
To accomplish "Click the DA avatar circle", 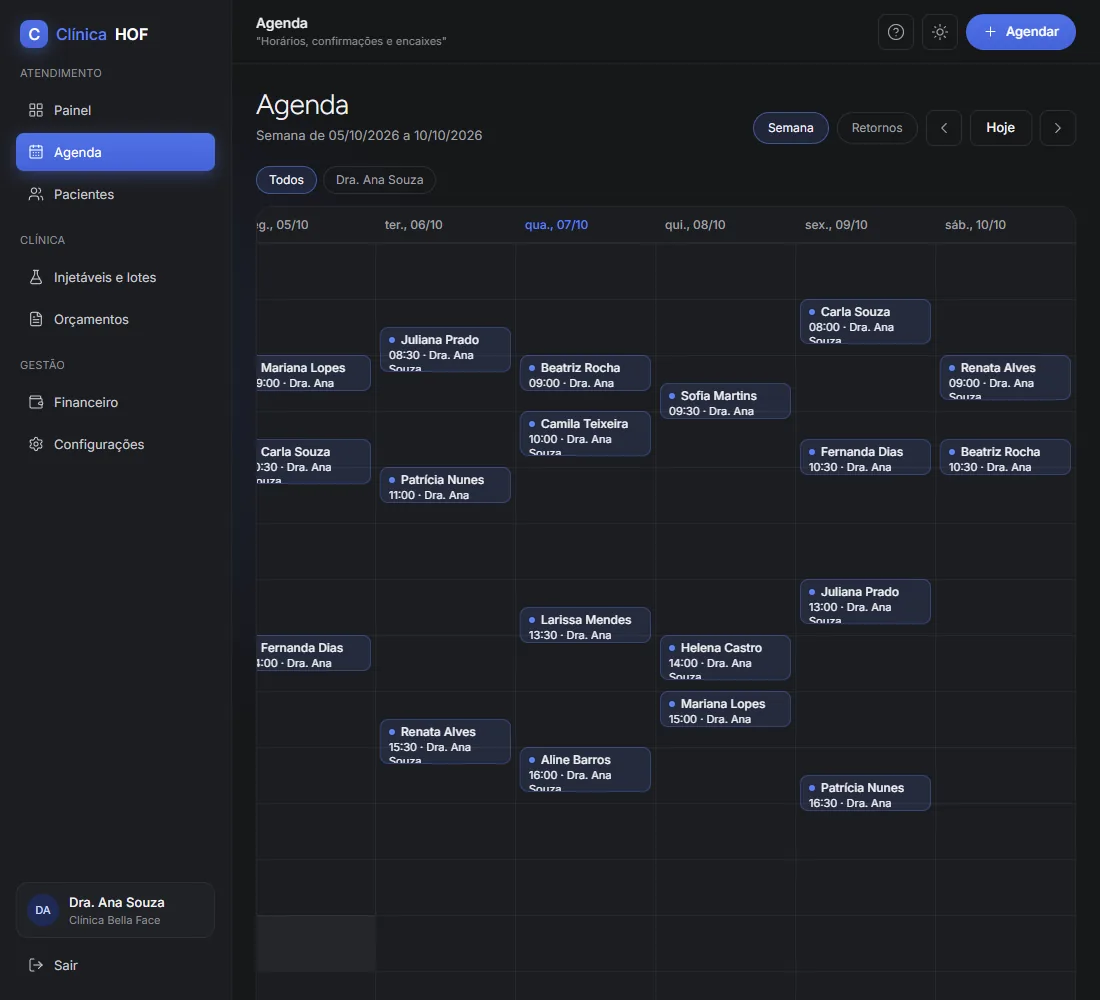I will (x=43, y=910).
